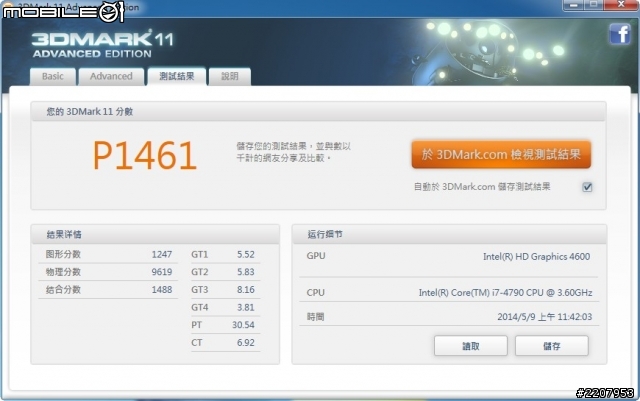Open the 說明 tab
This screenshot has height=401, width=640.
point(229,76)
